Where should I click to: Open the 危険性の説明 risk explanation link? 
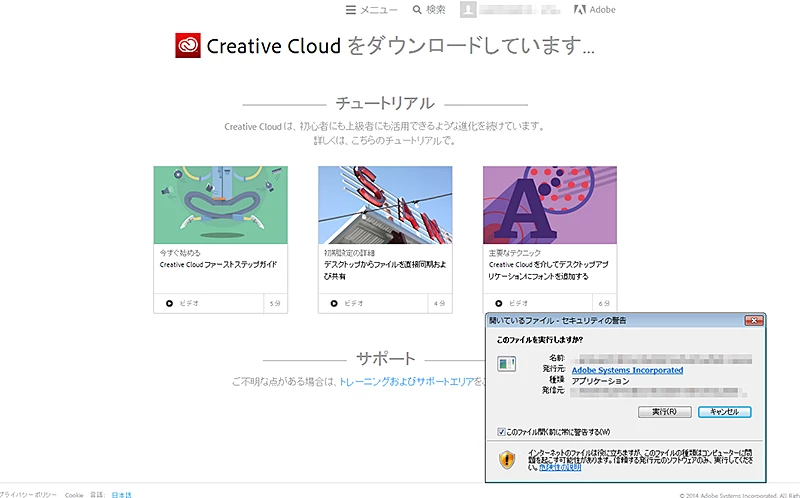click(x=560, y=467)
